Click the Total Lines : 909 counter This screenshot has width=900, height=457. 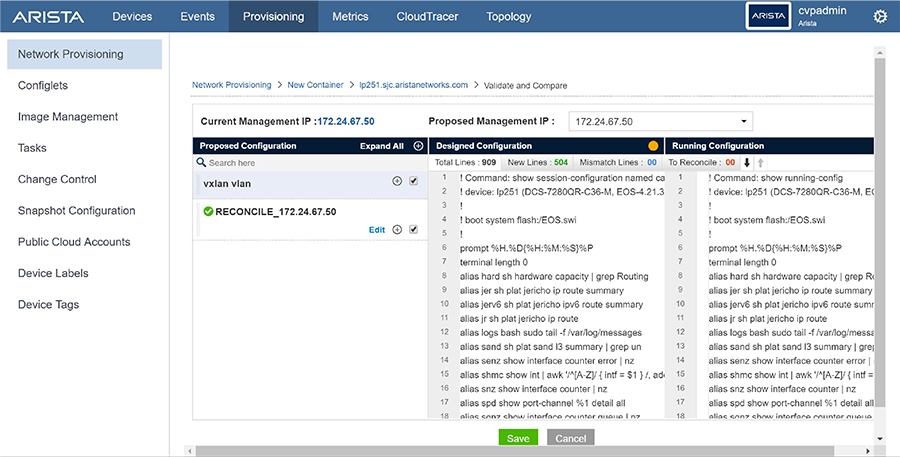465,162
